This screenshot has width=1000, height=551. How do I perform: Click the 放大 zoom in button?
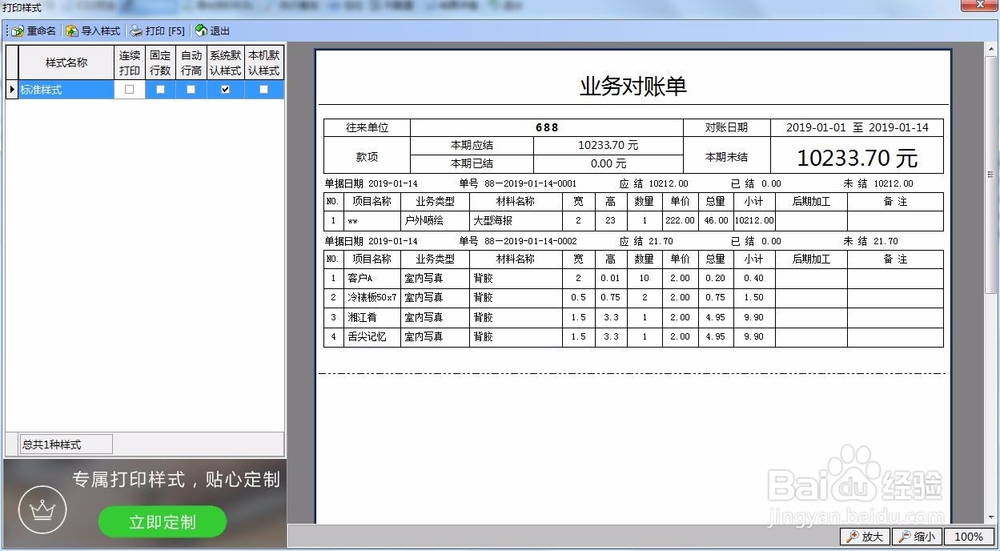coord(865,537)
